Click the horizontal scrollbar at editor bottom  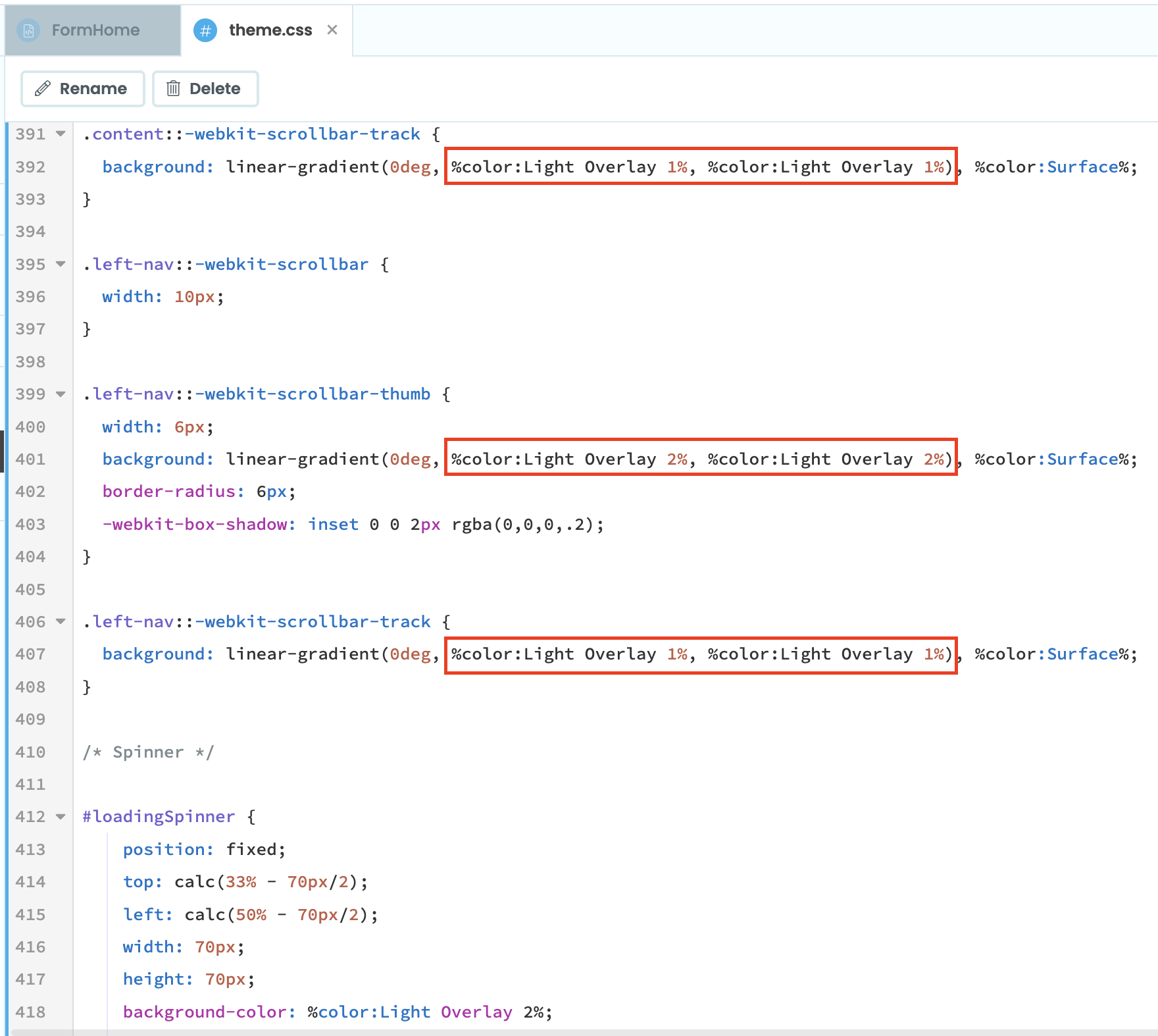click(x=584, y=1032)
